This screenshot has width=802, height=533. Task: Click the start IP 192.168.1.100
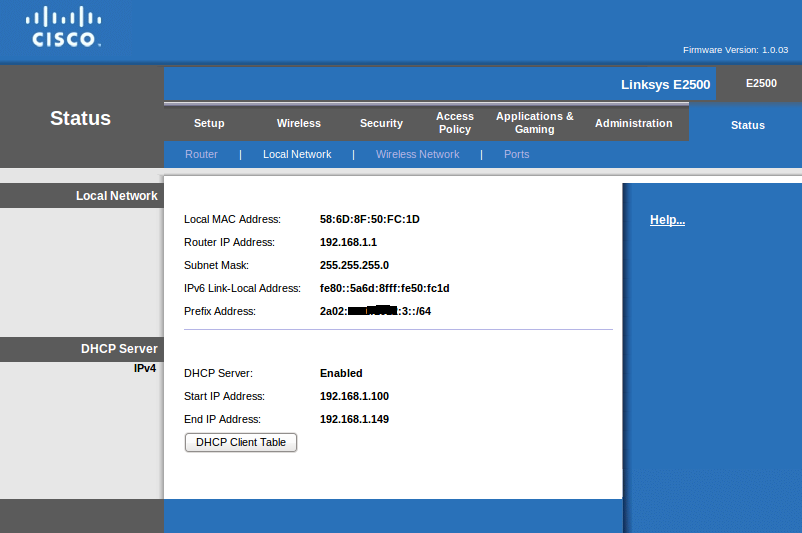(354, 396)
